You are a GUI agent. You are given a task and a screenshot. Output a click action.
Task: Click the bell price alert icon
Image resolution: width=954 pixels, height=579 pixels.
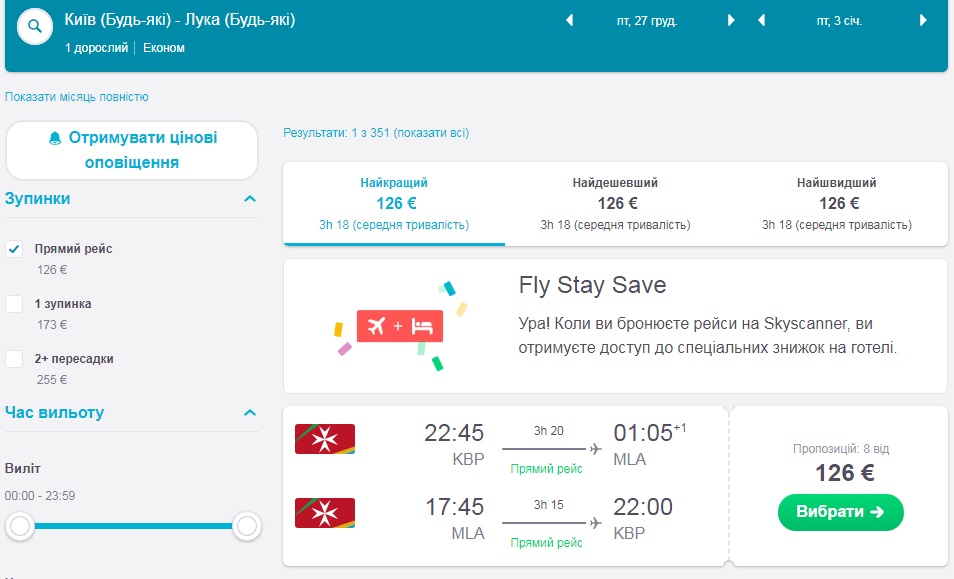click(55, 139)
